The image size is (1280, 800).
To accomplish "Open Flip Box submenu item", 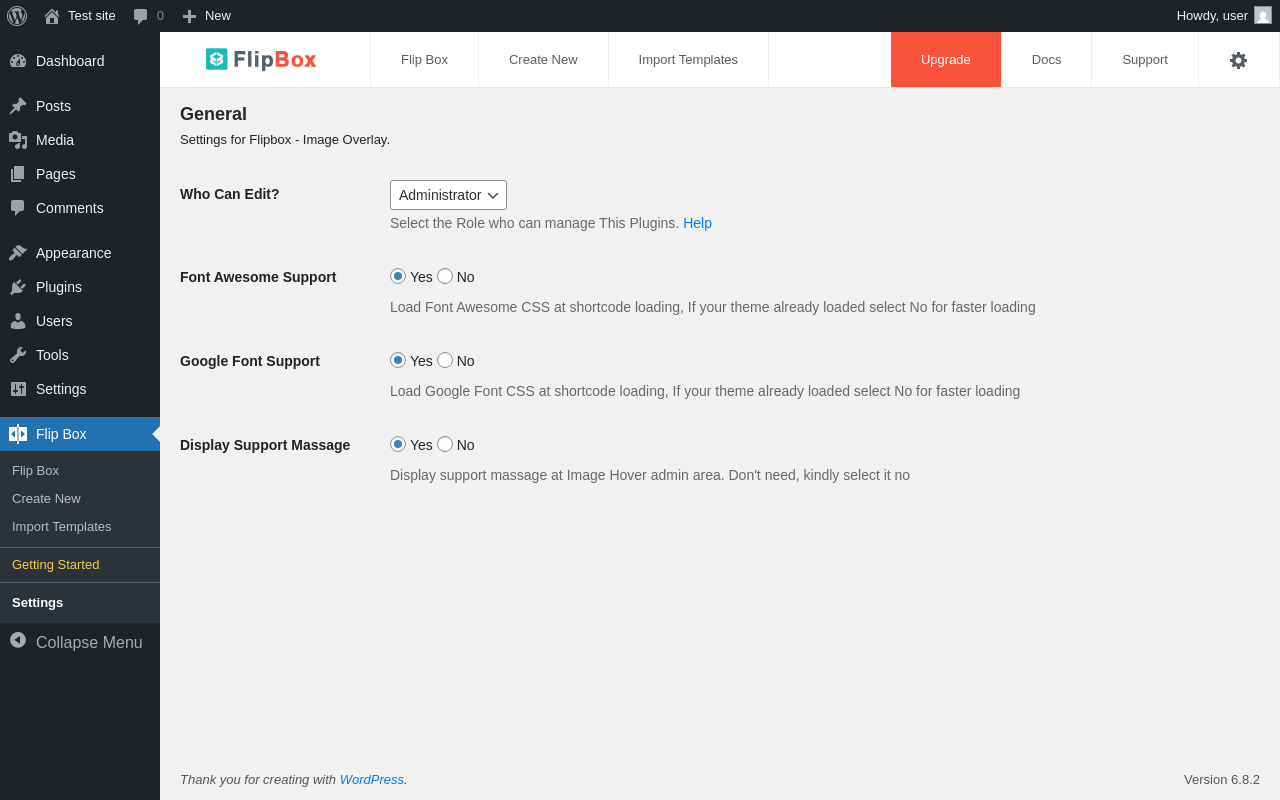I will [80, 470].
